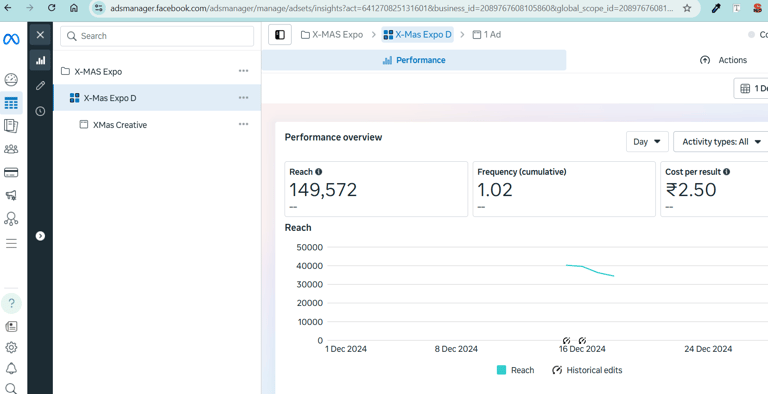Toggle Historical edits legend item
Image resolution: width=768 pixels, height=394 pixels.
[x=587, y=370]
